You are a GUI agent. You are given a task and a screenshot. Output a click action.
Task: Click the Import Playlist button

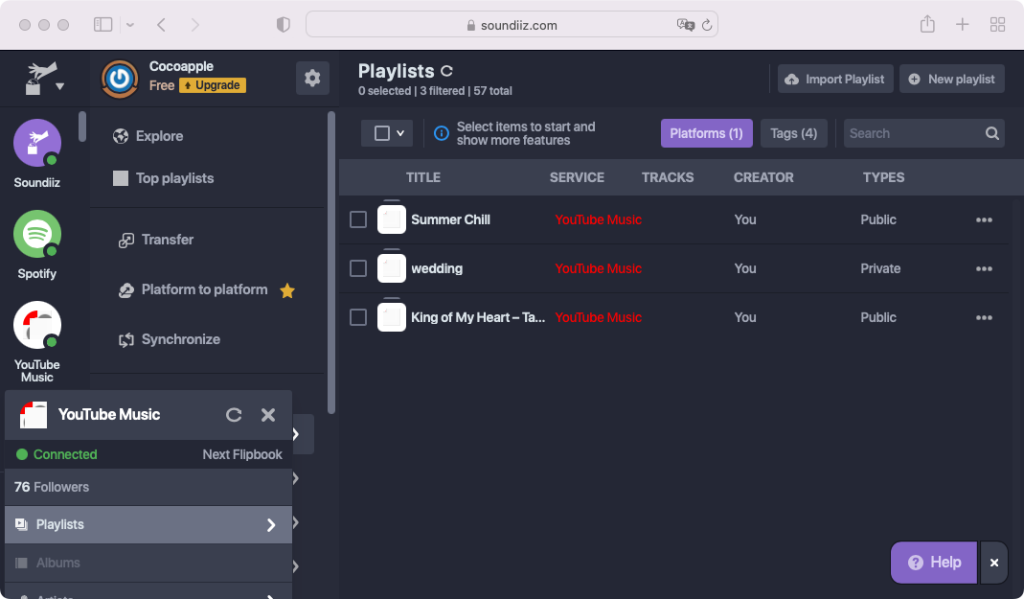(835, 79)
